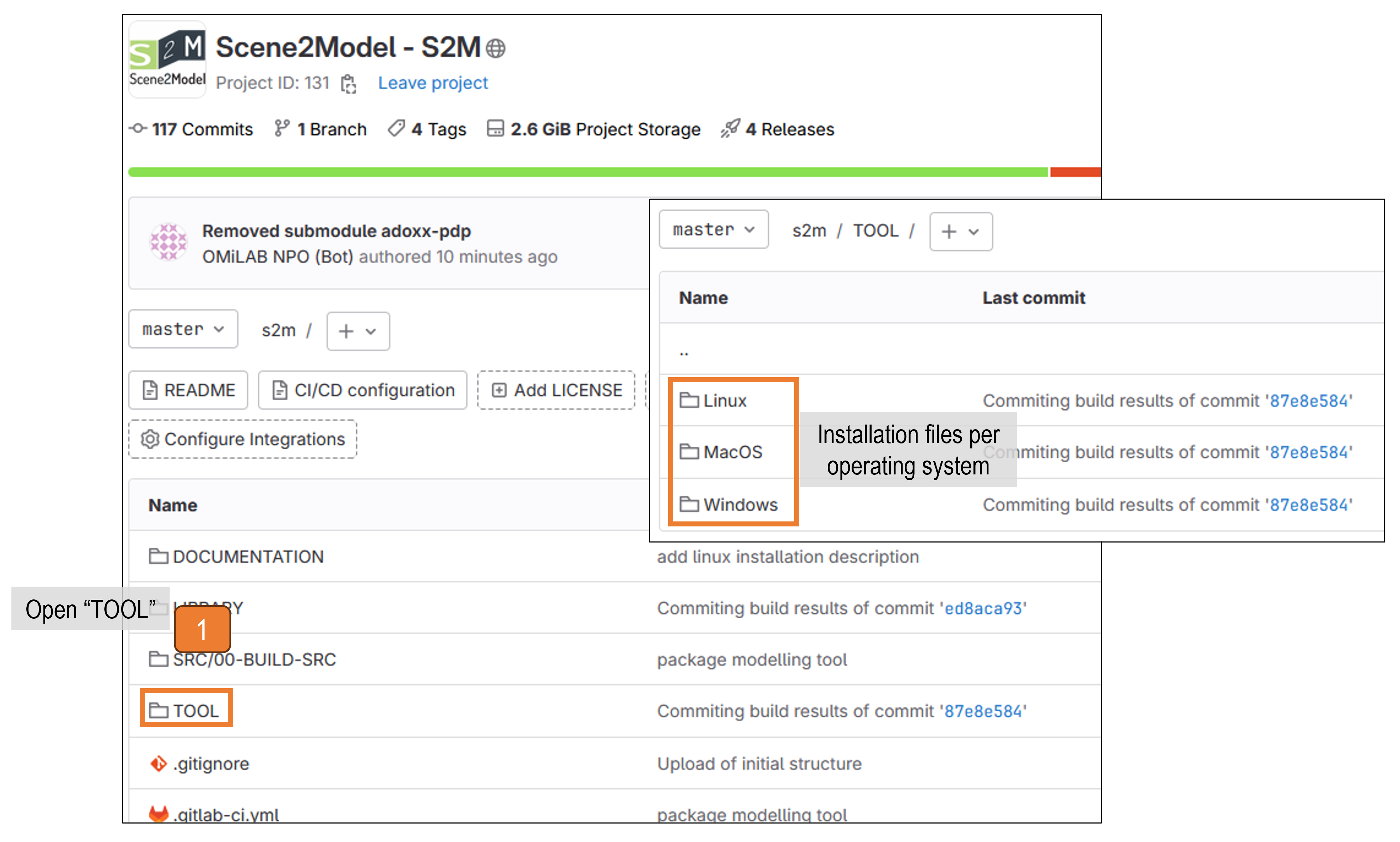Screen dimensions: 1400x842
Task: Open the DOCUMENTATION folder
Action: pos(248,557)
